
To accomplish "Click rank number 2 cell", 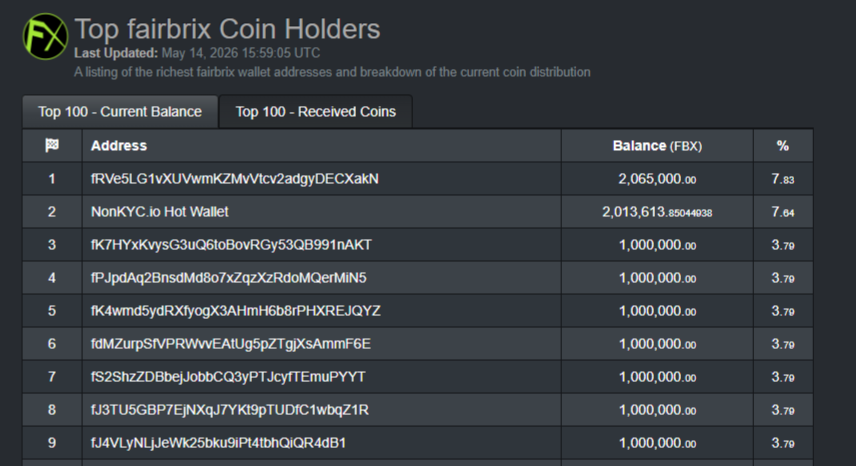I will point(52,212).
